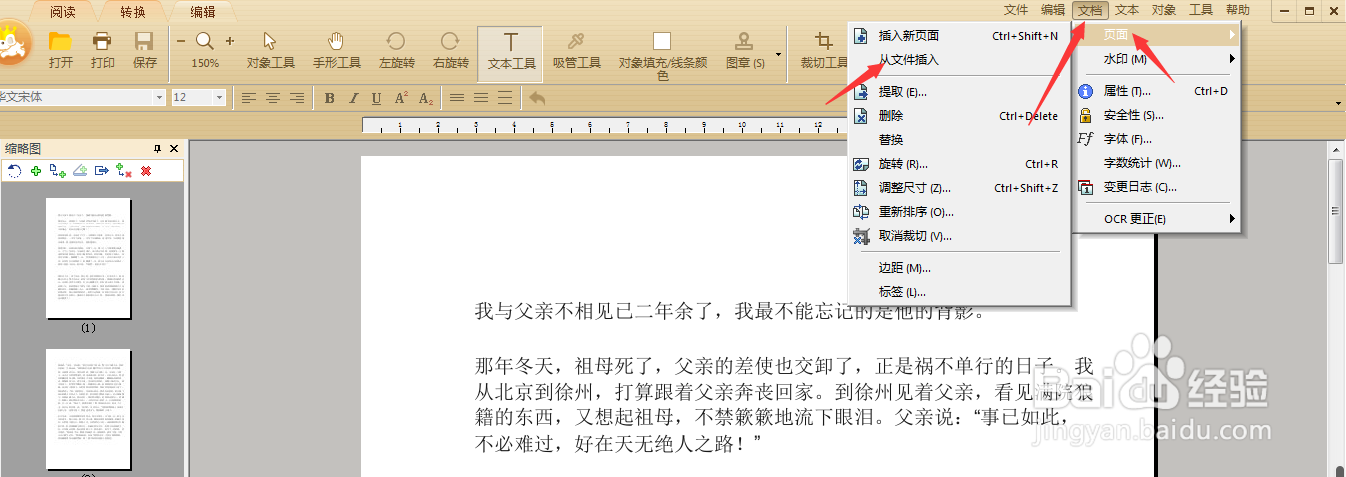Open 属性 (T) document properties
This screenshot has width=1346, height=477.
1157,91
